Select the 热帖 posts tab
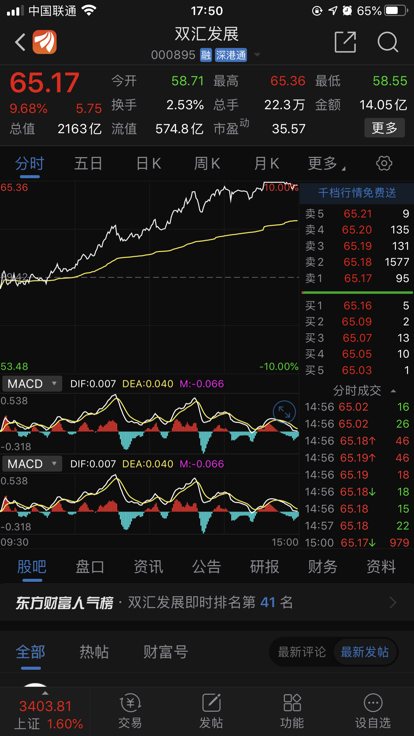The width and height of the screenshot is (414, 736). click(94, 652)
